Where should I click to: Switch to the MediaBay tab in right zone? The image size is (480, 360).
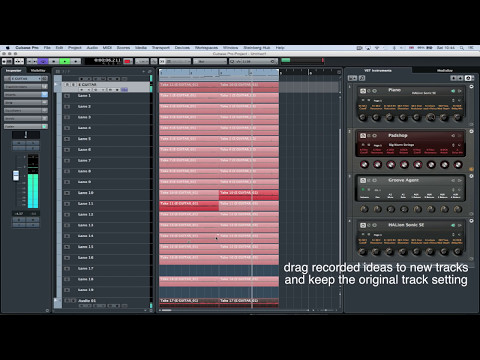(x=445, y=70)
